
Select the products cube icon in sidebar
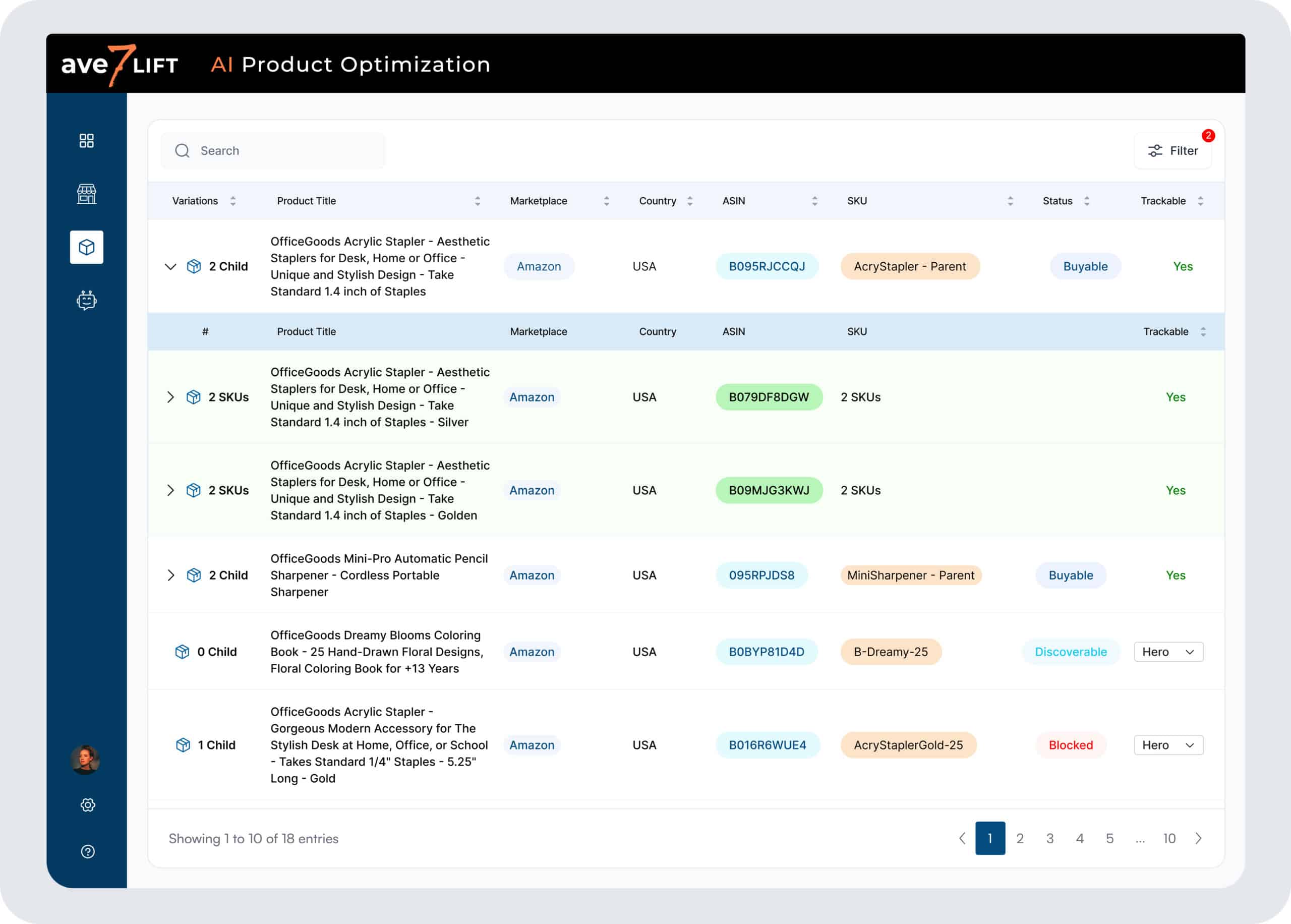86,247
